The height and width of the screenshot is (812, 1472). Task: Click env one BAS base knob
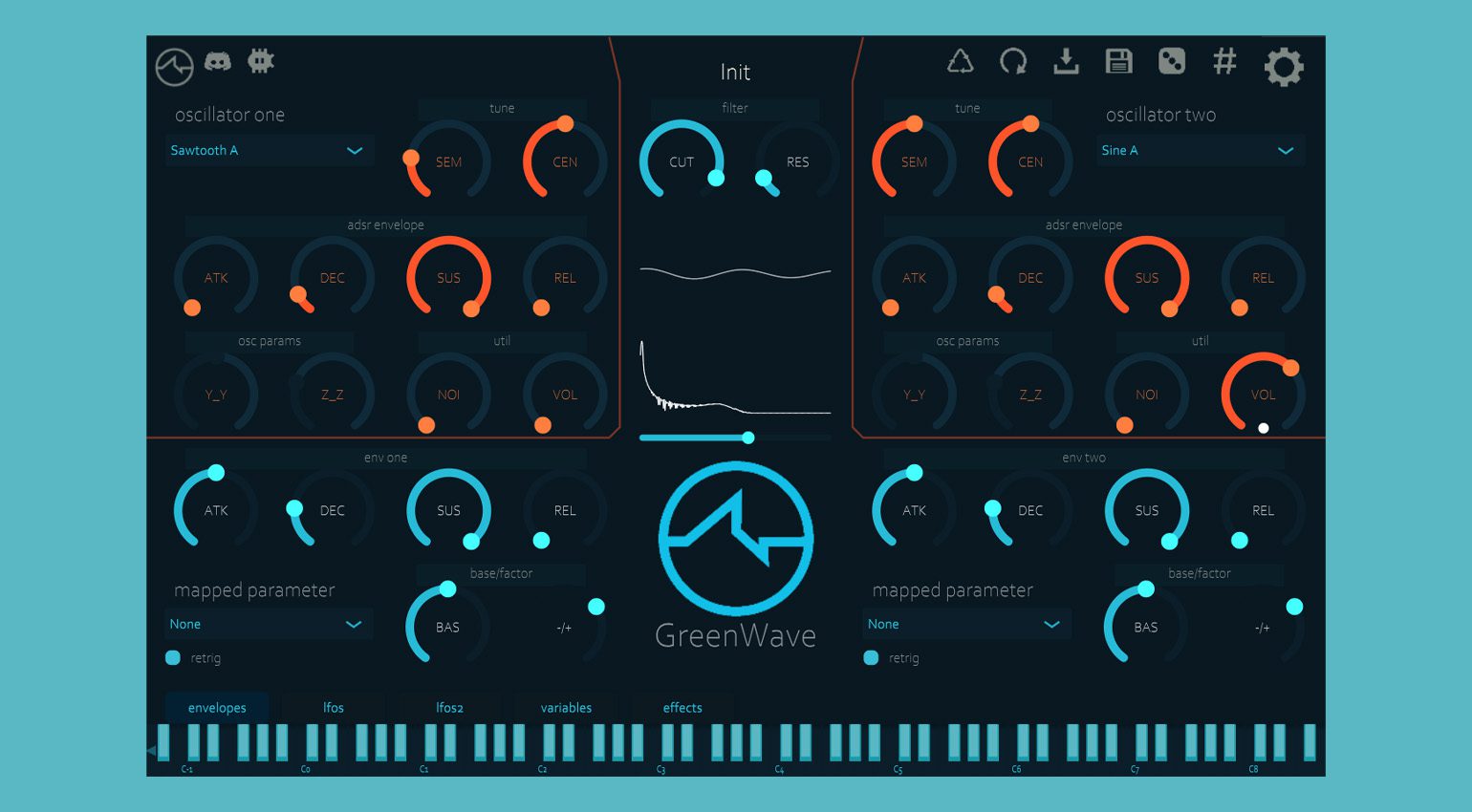pyautogui.click(x=447, y=627)
